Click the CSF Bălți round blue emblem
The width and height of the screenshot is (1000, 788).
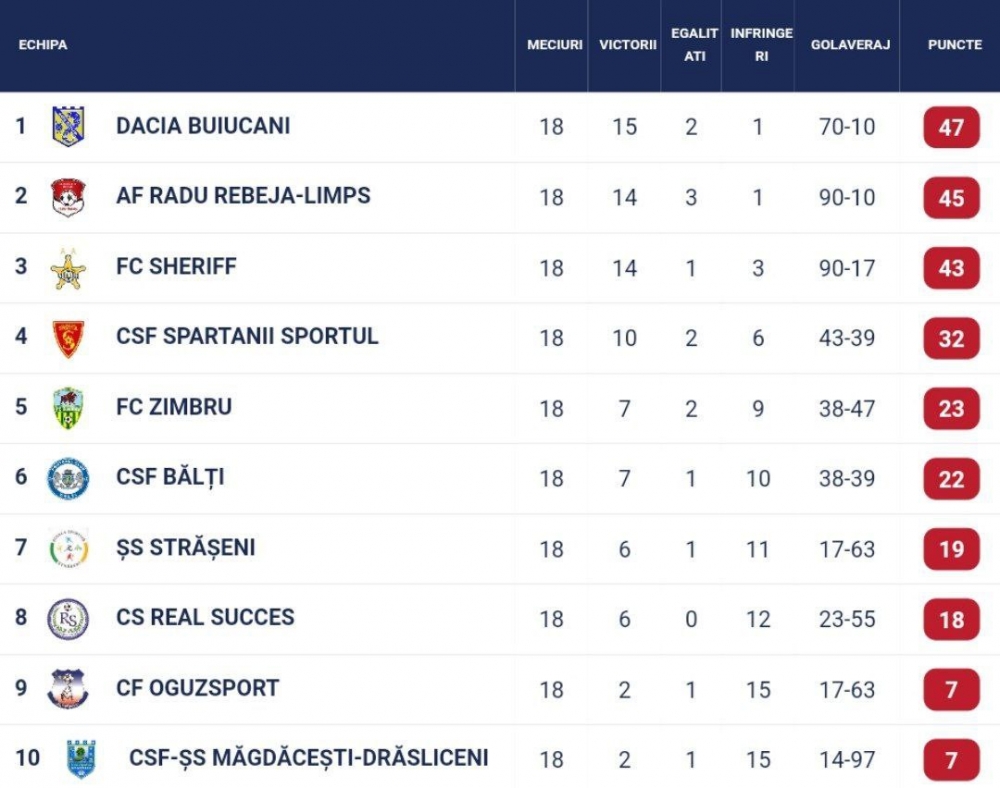pyautogui.click(x=68, y=478)
